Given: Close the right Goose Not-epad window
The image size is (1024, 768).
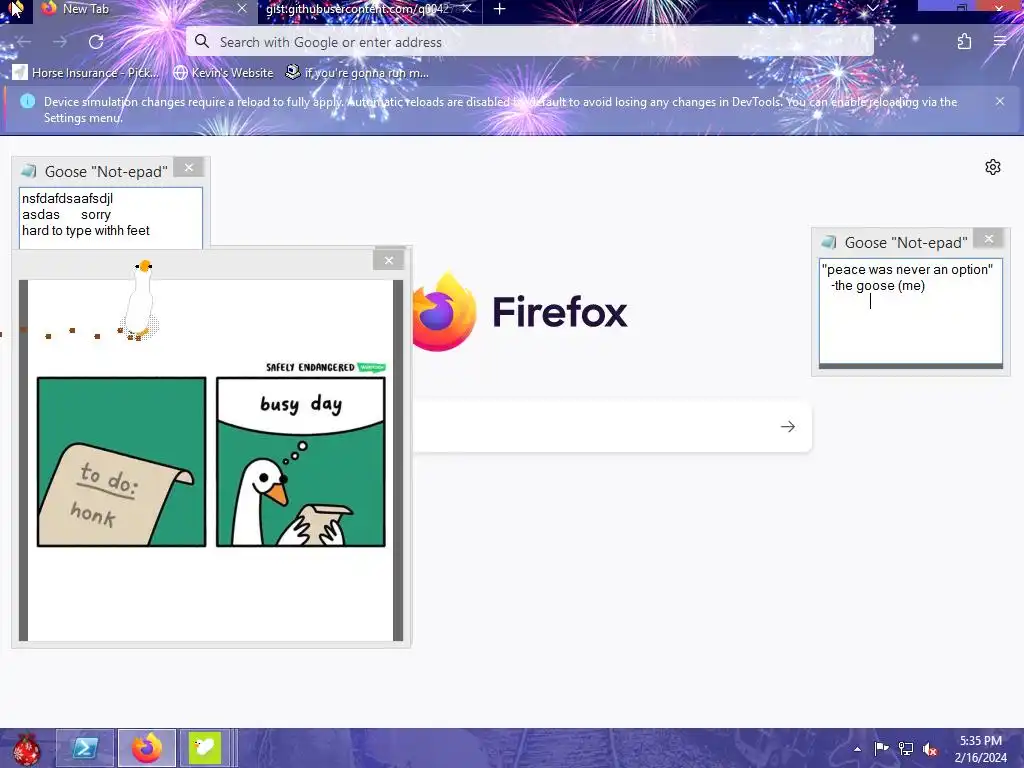Looking at the screenshot, I should pyautogui.click(x=989, y=239).
